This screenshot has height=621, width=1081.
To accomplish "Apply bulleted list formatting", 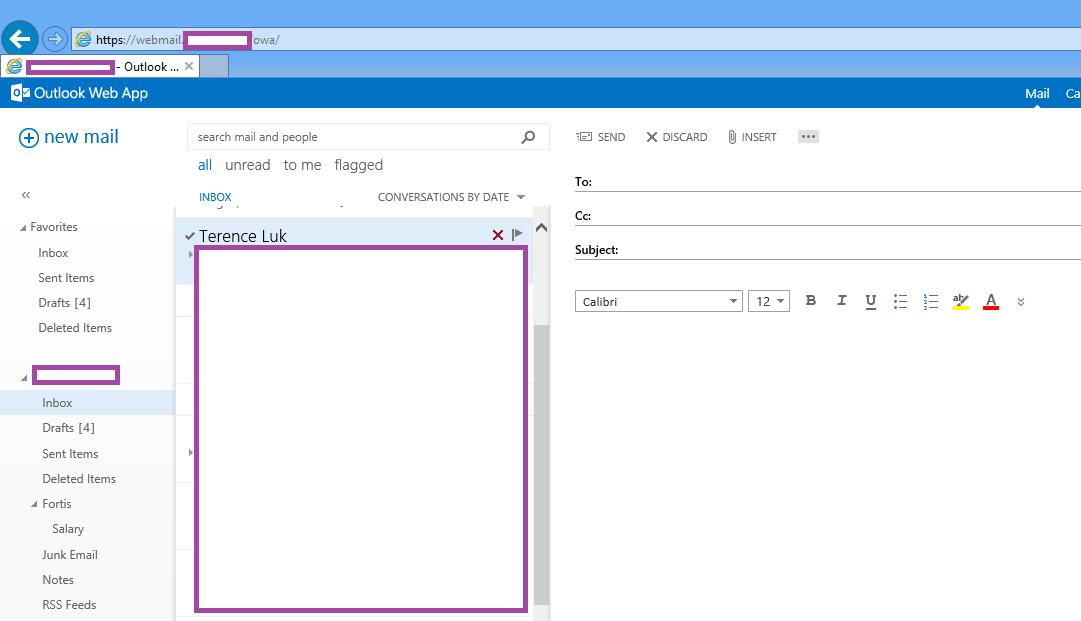I will tap(900, 301).
